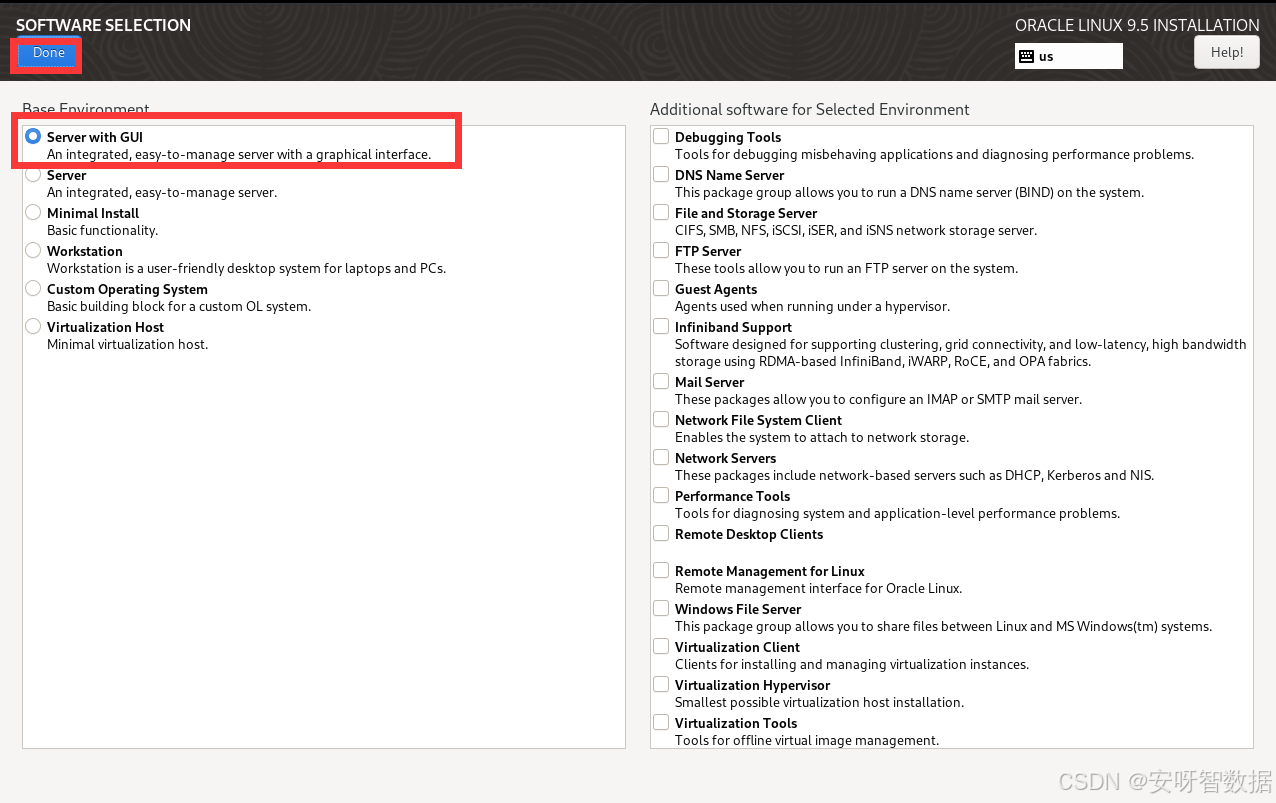Click 'Remote management interface for Oracle Linux.'

pyautogui.click(x=818, y=589)
